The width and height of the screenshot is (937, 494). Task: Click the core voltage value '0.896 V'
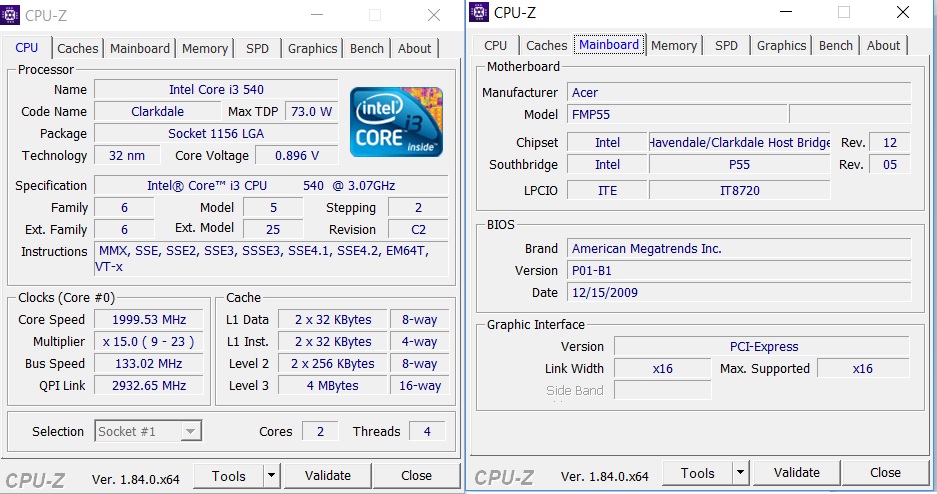tap(297, 156)
